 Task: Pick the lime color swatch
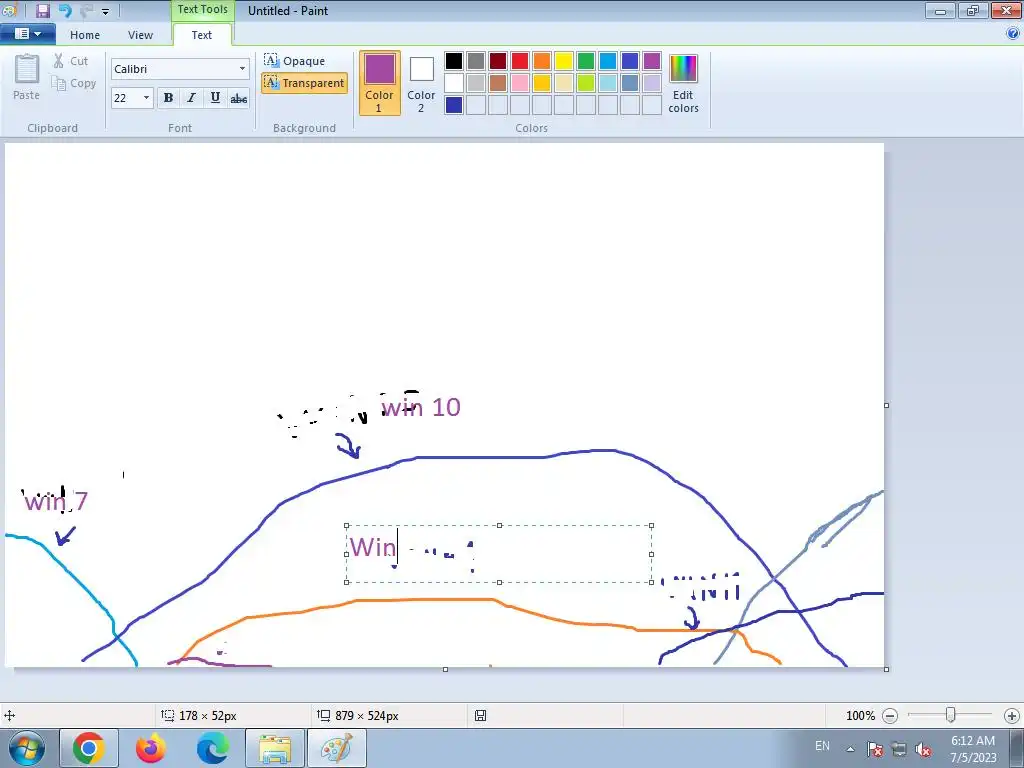point(586,83)
